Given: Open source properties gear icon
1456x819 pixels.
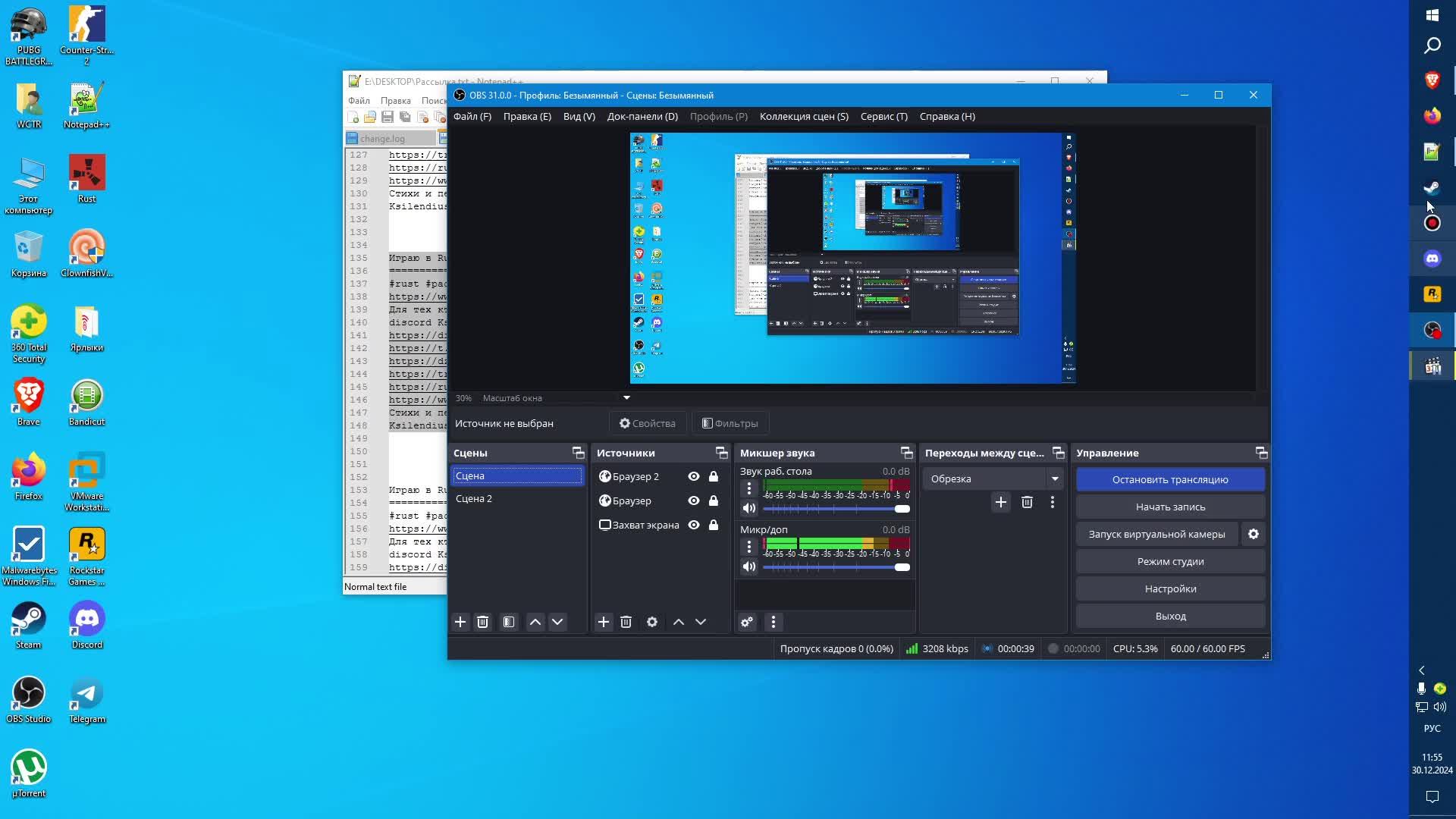Looking at the screenshot, I should 651,622.
